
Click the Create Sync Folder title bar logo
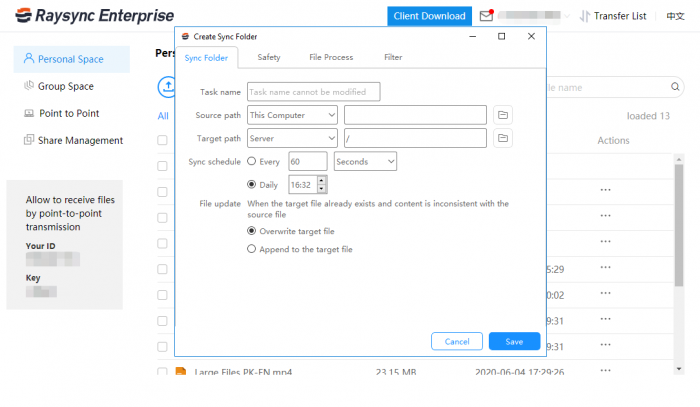(185, 37)
